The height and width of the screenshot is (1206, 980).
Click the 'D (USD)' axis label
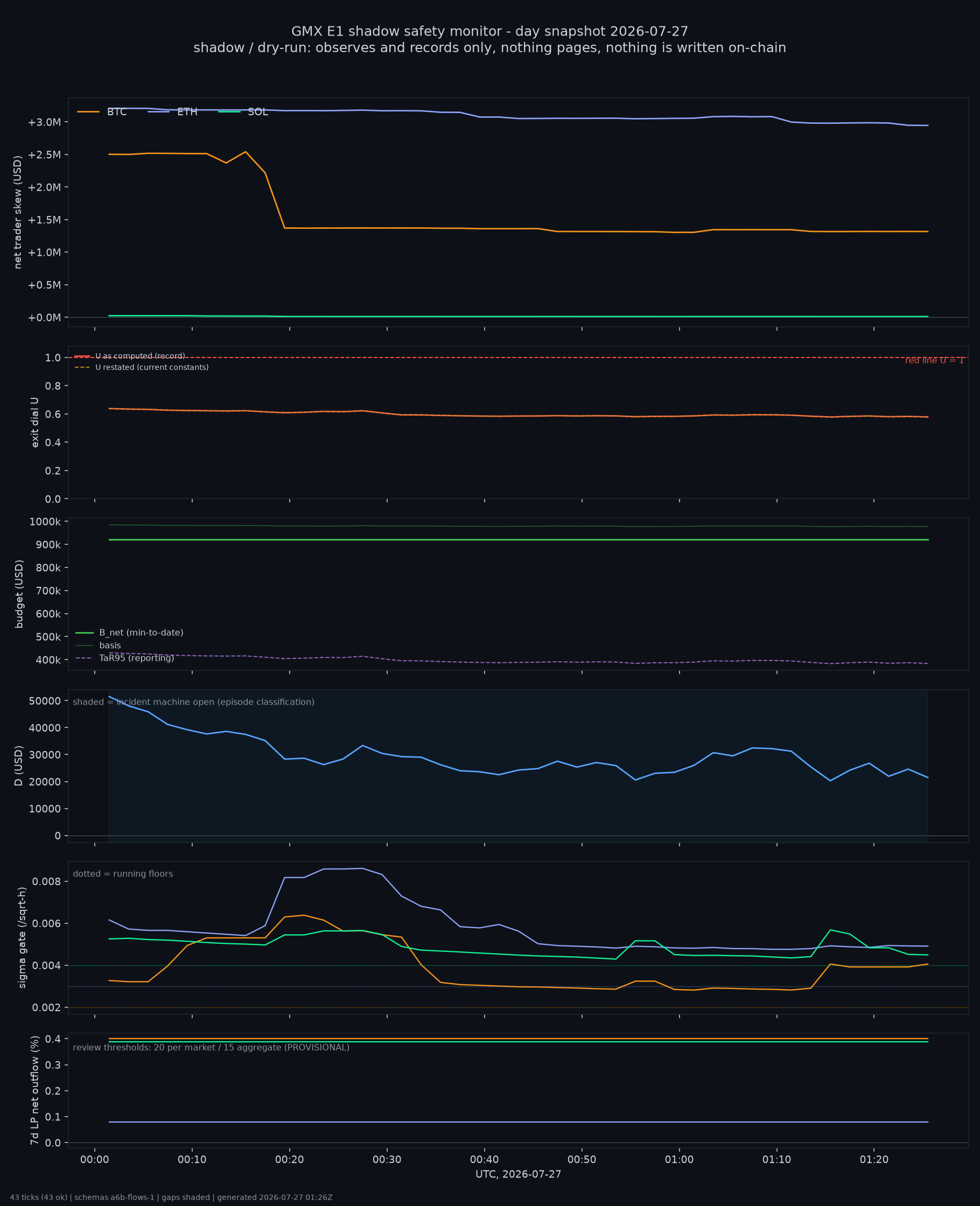pos(19,766)
